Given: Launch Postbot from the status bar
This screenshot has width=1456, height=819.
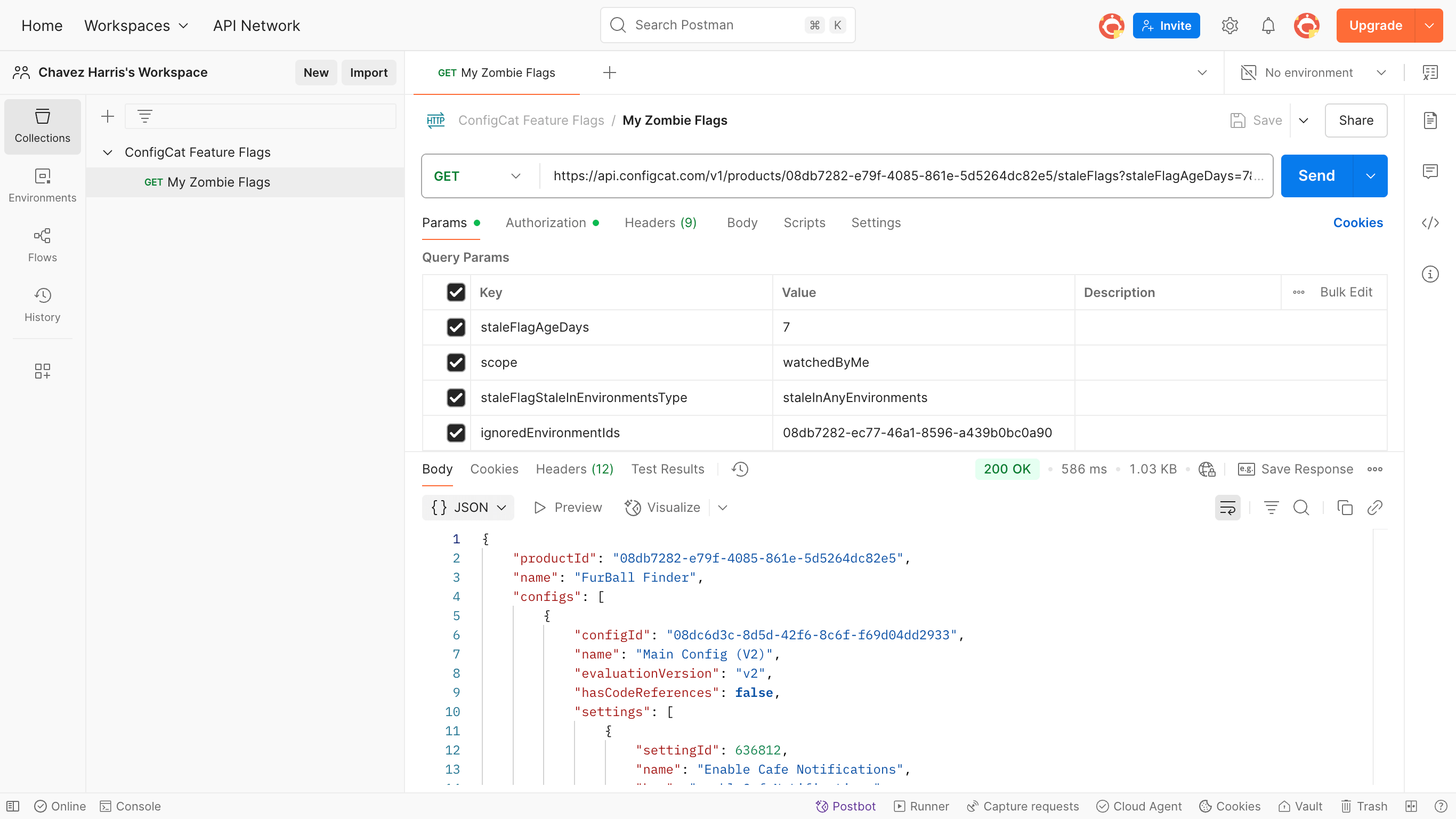Looking at the screenshot, I should coord(846,806).
